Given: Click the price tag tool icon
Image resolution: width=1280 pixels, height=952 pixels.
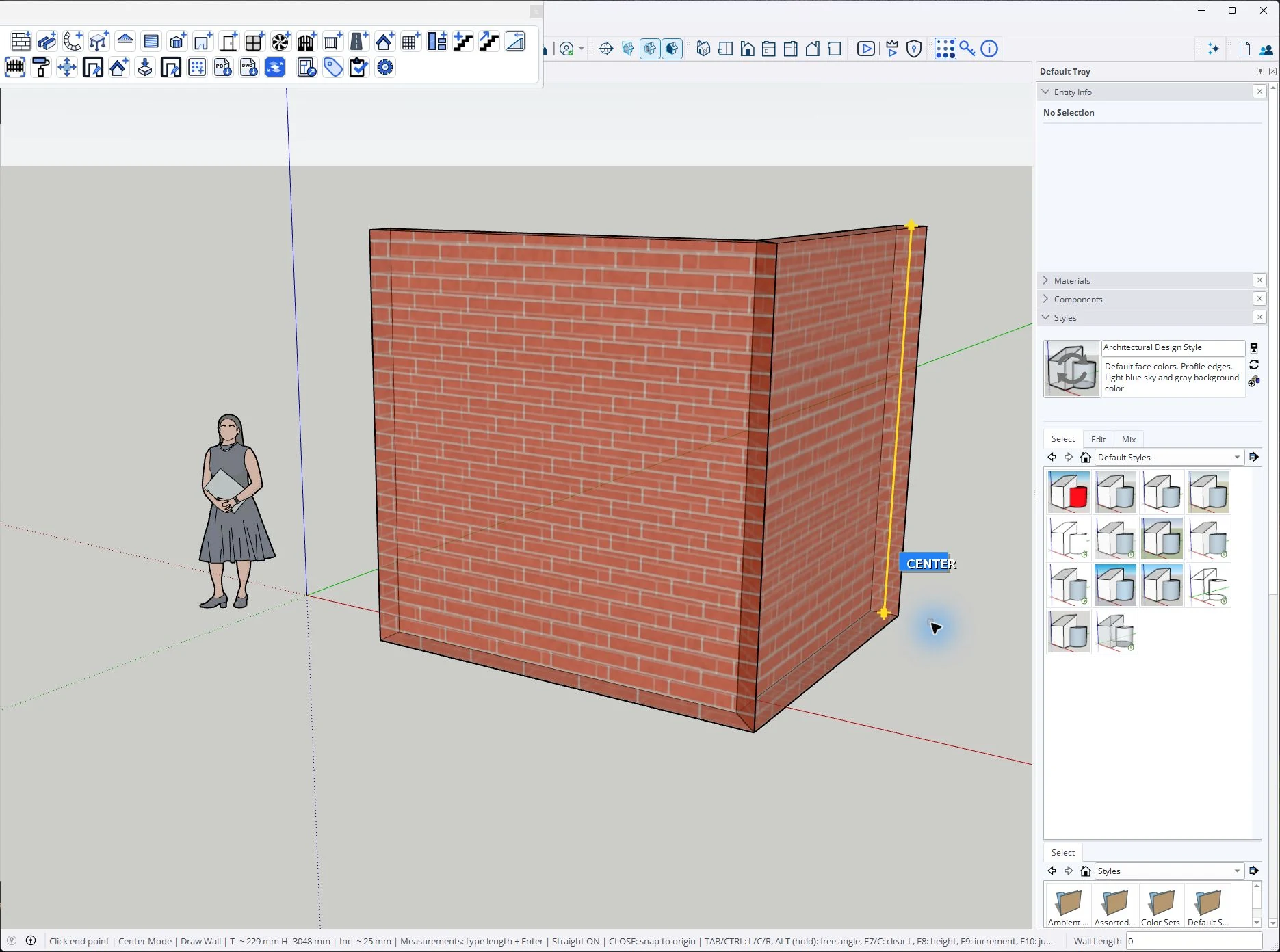Looking at the screenshot, I should click(333, 67).
